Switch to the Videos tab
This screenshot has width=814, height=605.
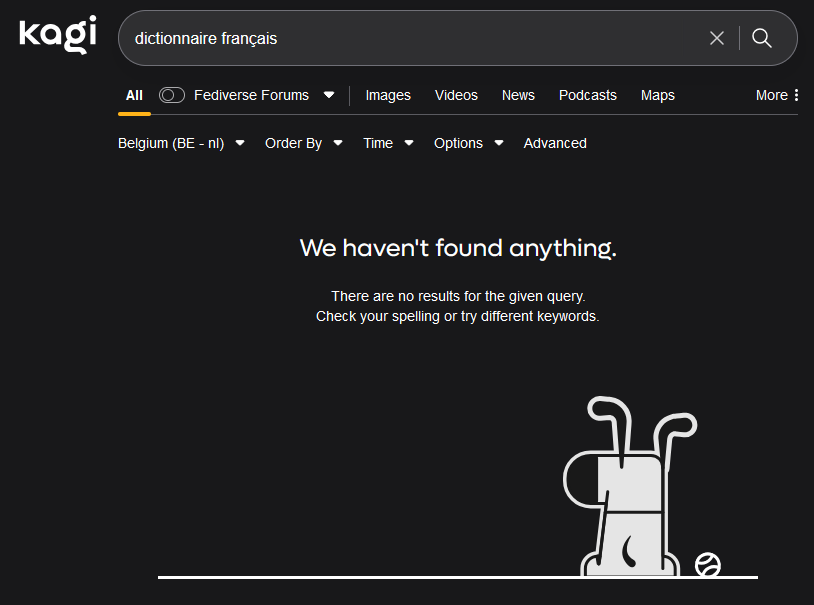pyautogui.click(x=456, y=95)
